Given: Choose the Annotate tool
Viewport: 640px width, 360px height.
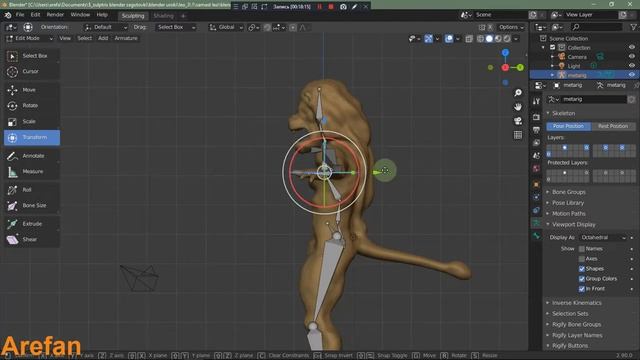Looking at the screenshot, I should point(32,156).
